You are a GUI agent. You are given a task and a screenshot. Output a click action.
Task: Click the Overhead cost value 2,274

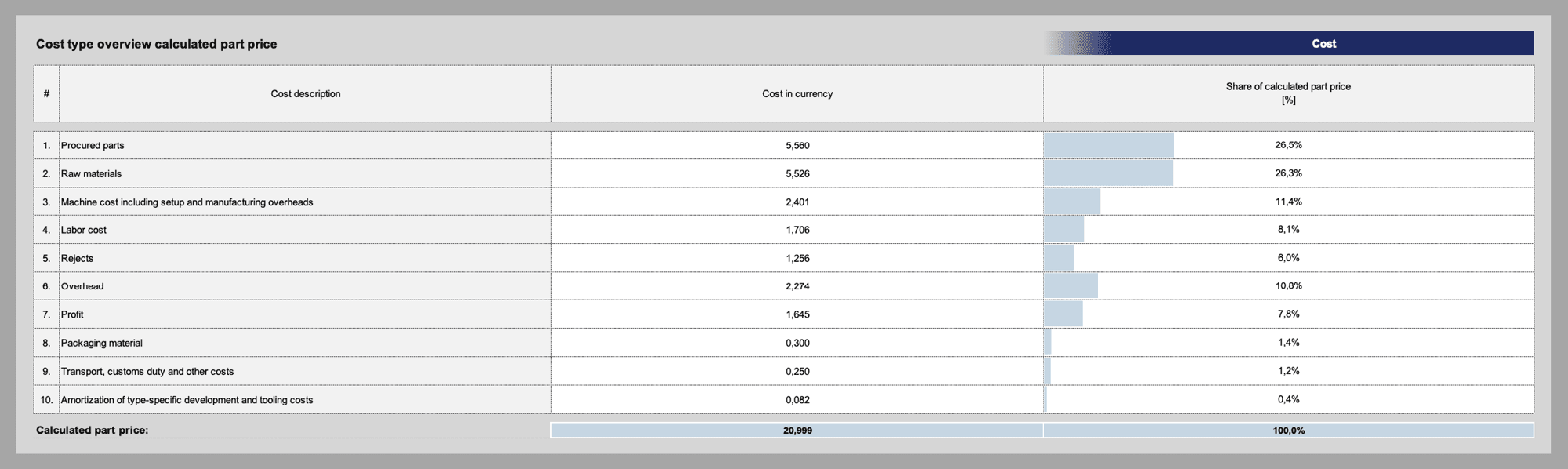pyautogui.click(x=797, y=287)
